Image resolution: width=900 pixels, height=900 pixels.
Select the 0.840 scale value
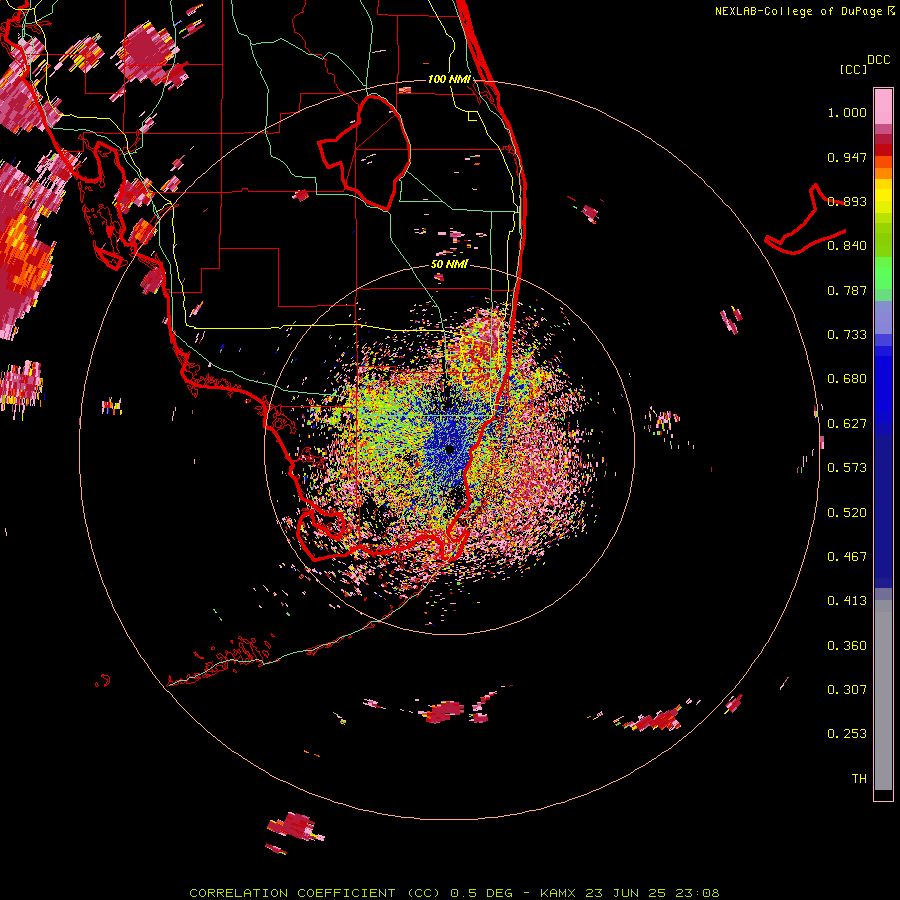pos(847,246)
